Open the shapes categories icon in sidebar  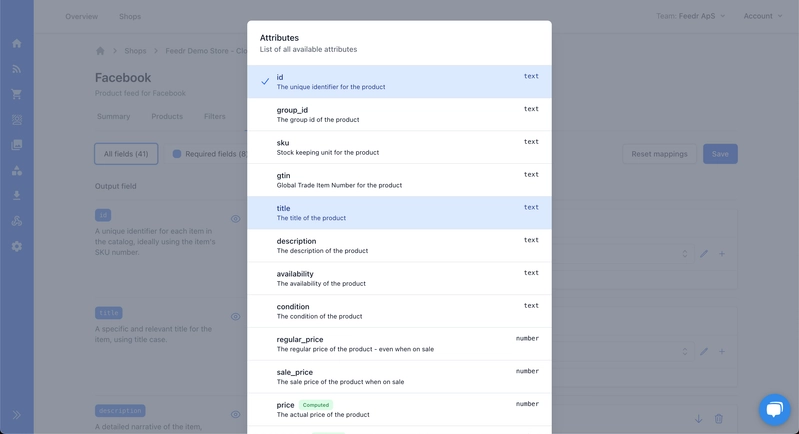(17, 171)
